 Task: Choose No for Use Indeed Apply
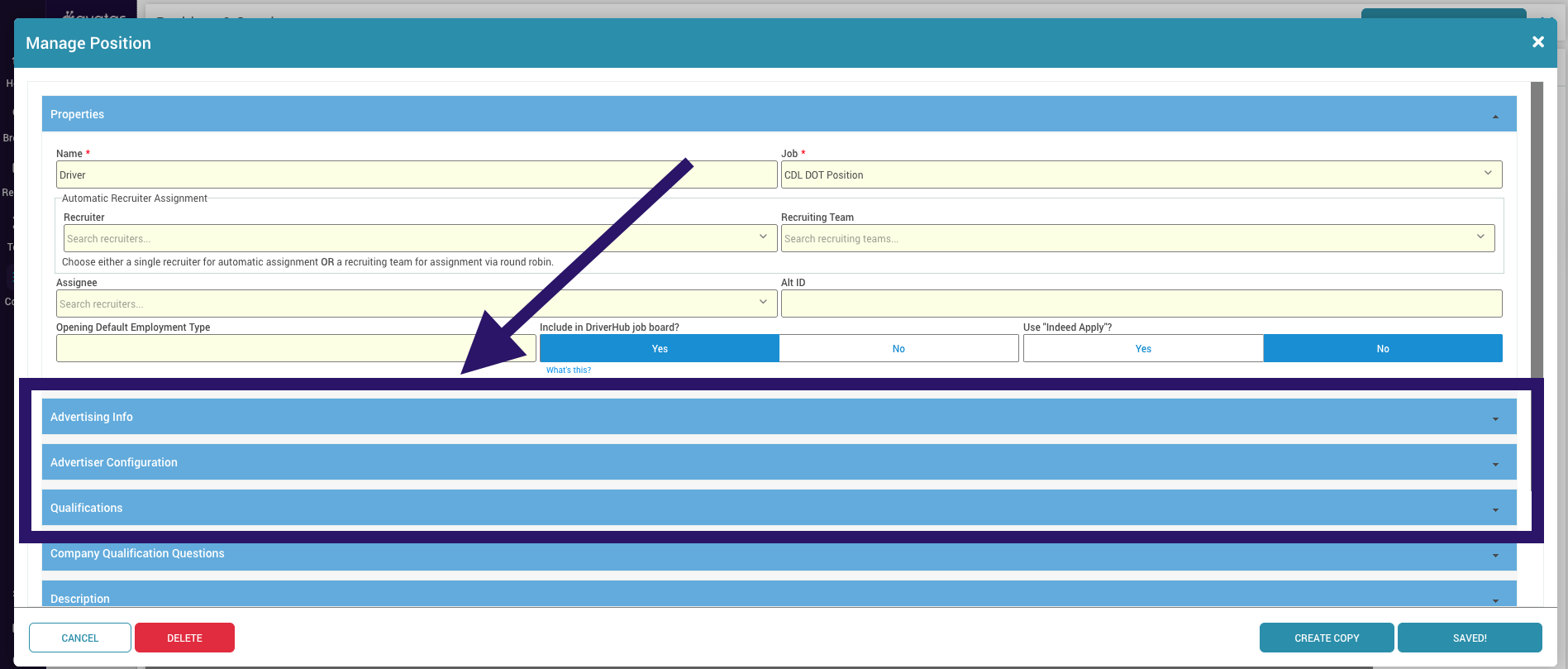[1382, 349]
